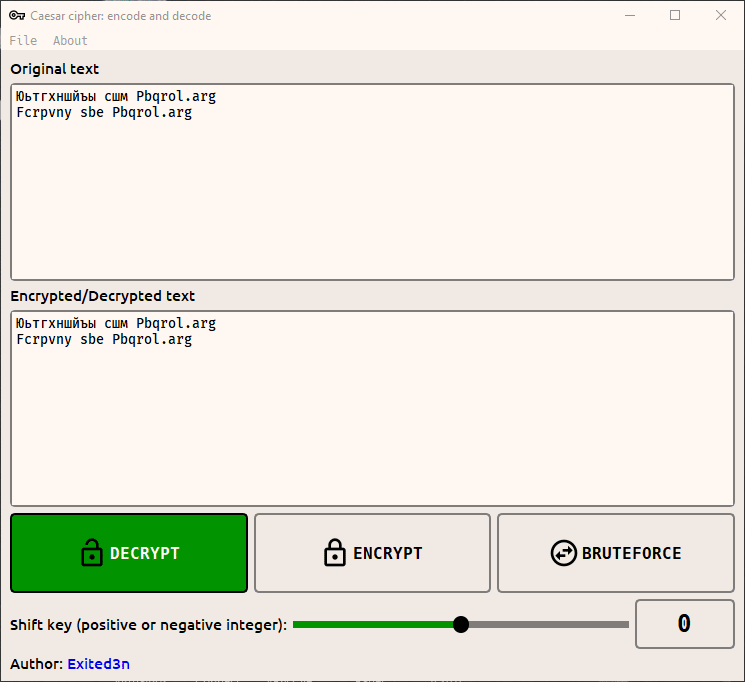Click the open padlock icon on DECRYPT
This screenshot has height=682, width=745.
(92, 552)
